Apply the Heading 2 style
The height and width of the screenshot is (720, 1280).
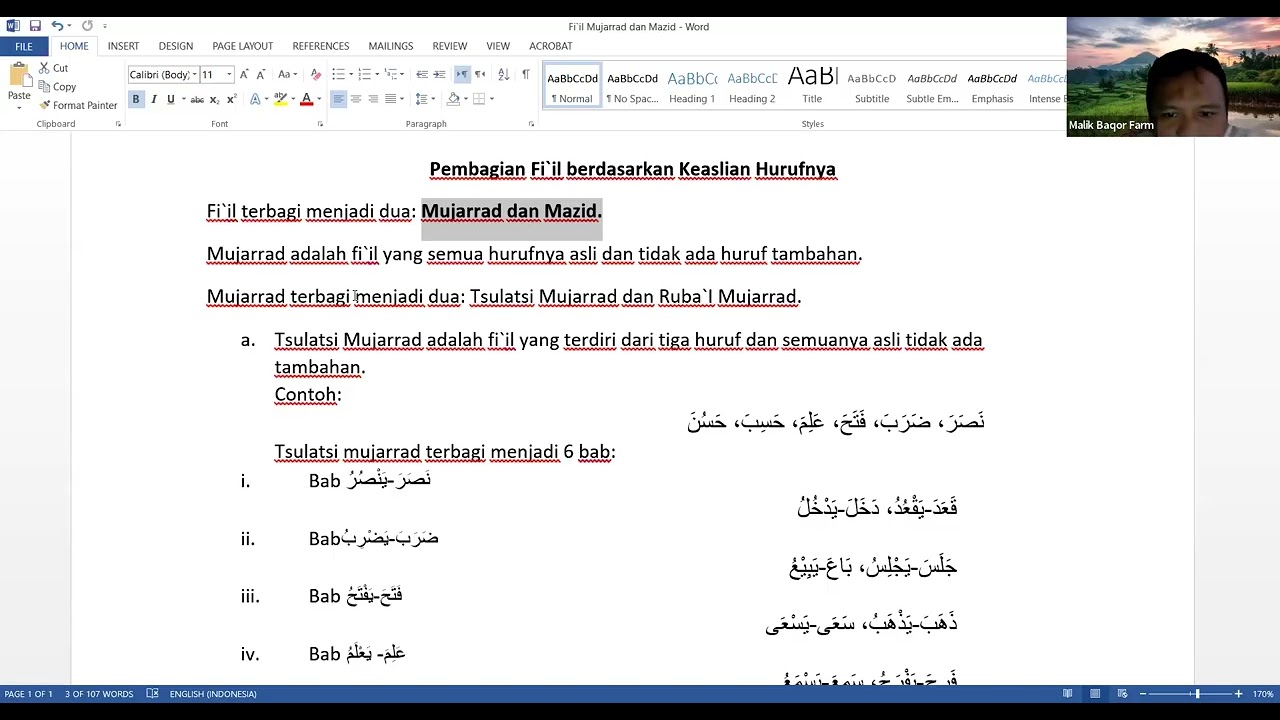point(752,86)
